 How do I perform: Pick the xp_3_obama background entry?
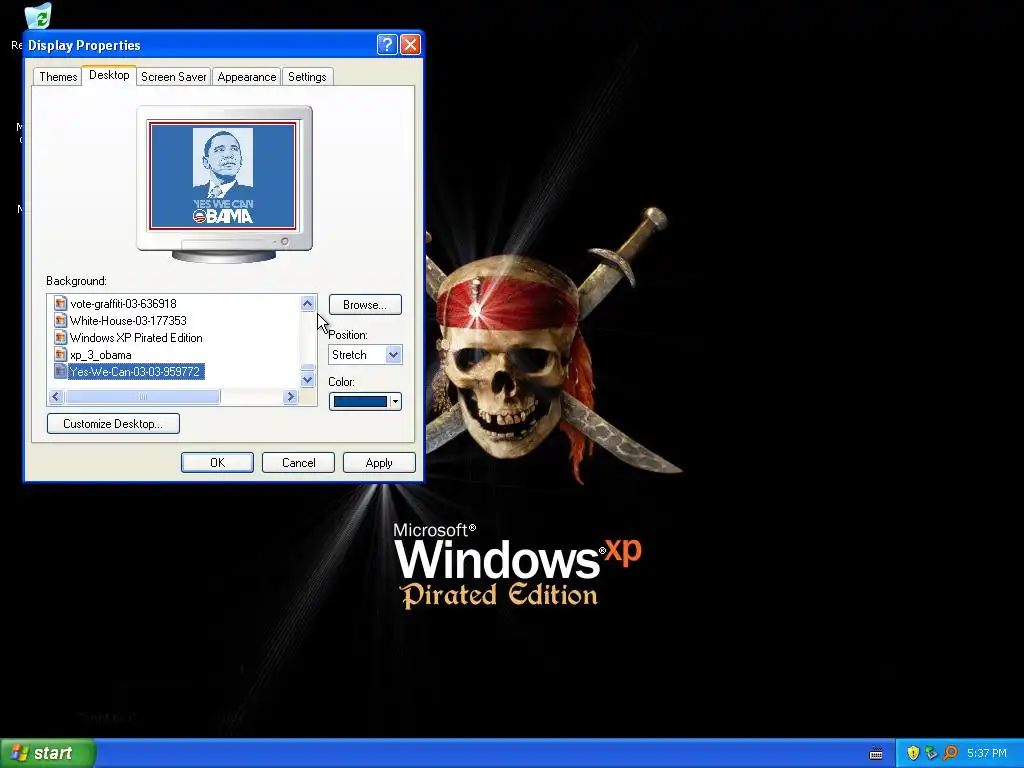click(101, 355)
